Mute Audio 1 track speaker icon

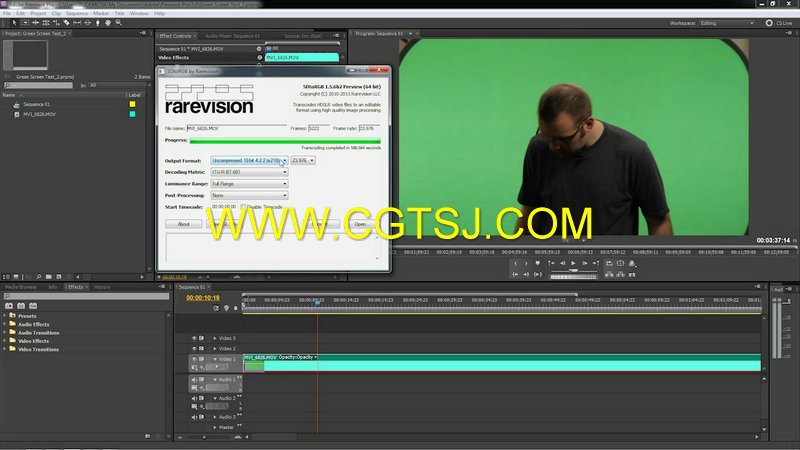coord(194,379)
